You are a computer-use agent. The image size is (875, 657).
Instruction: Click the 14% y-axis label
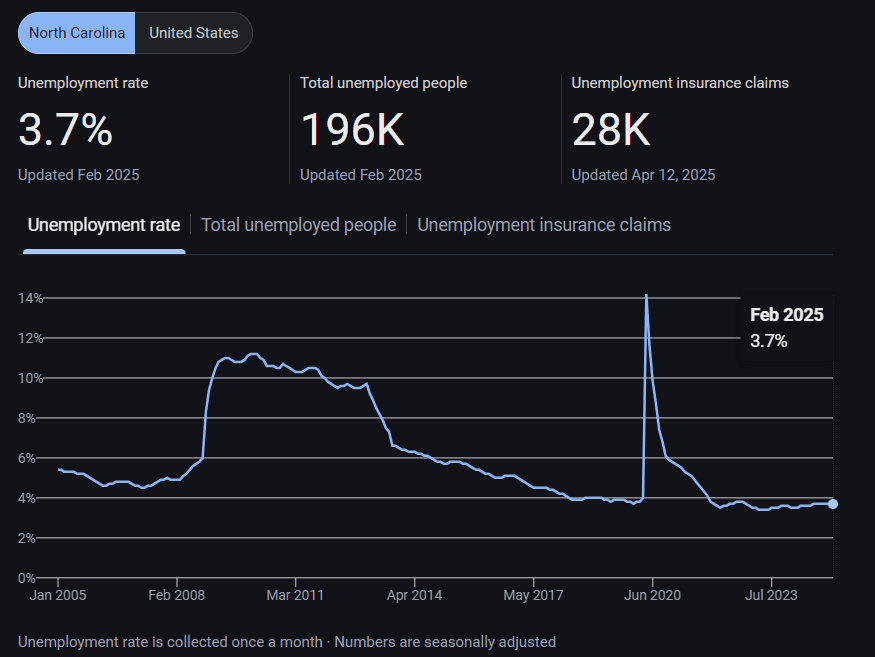tap(30, 298)
